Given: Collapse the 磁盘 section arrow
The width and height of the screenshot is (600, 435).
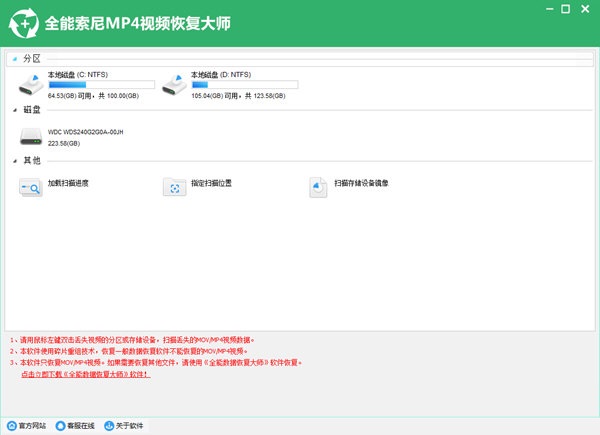Looking at the screenshot, I should 15,110.
